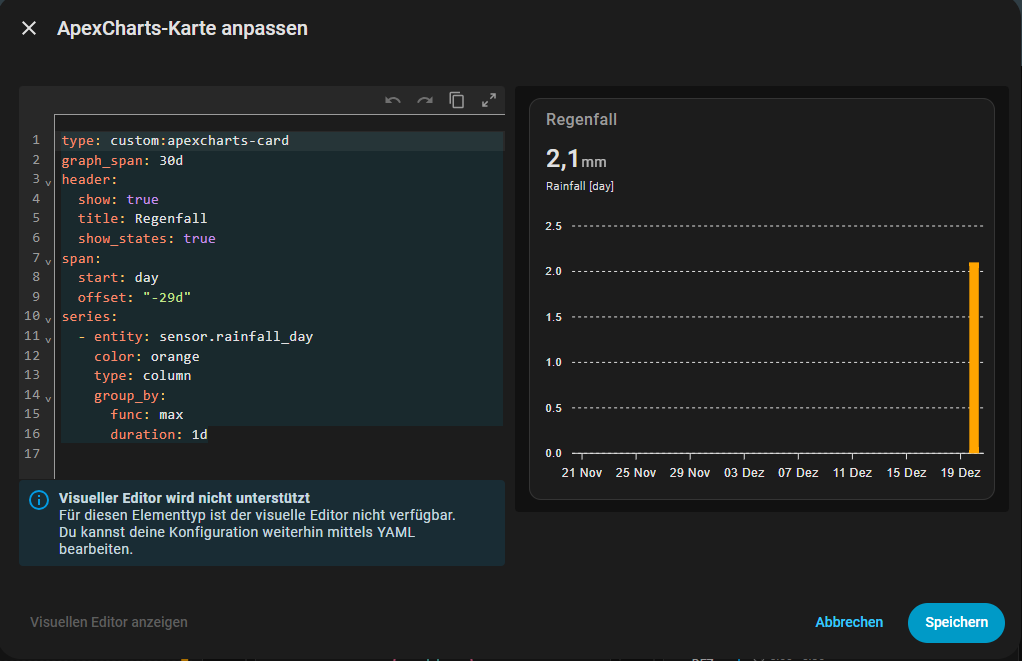Fold the entity list item block
The height and width of the screenshot is (661, 1022).
point(48,338)
